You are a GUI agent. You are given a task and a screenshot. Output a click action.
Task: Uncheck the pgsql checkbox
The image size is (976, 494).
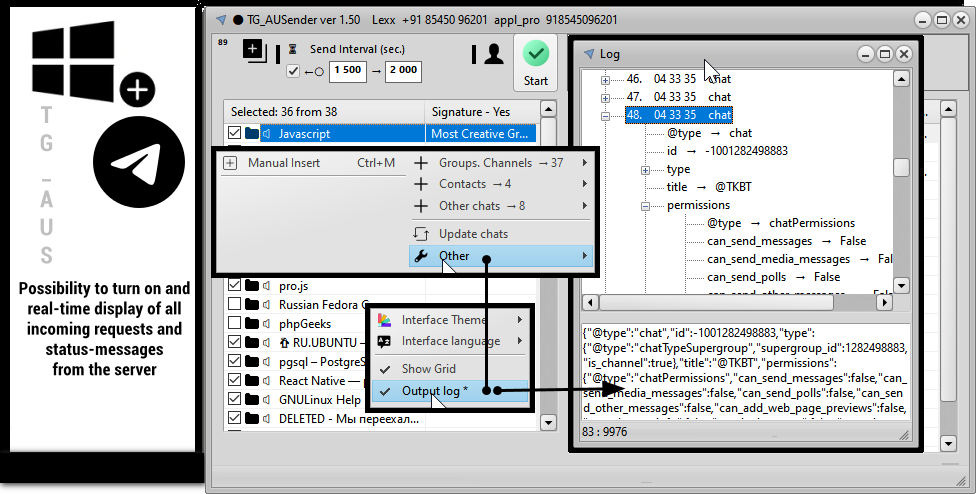coord(234,361)
